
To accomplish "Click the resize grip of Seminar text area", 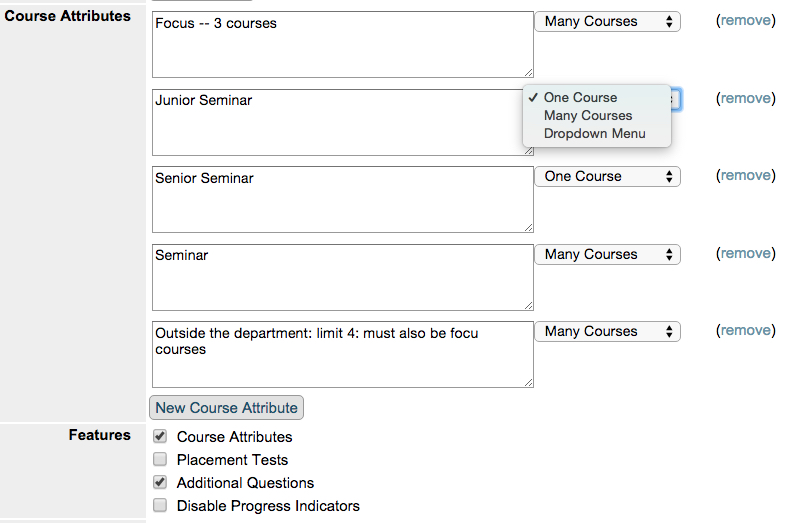I will 528,305.
